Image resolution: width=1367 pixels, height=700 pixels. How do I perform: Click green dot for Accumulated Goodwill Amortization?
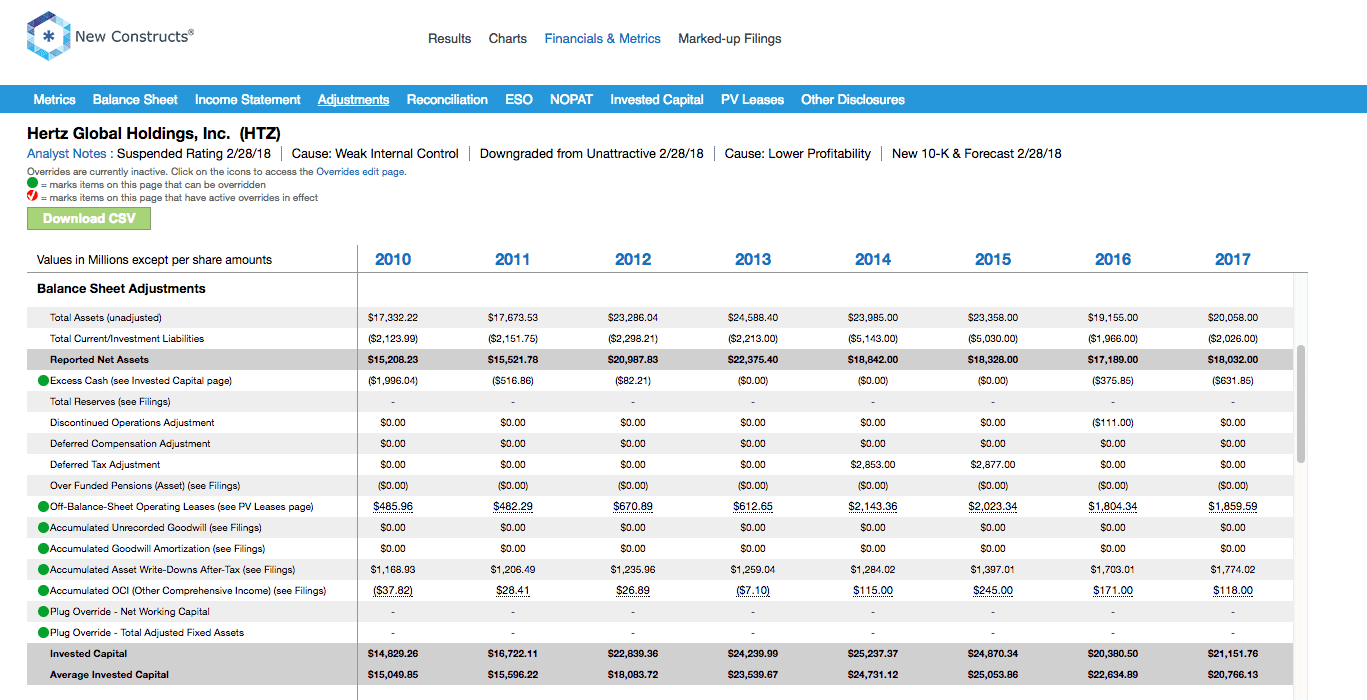[43, 549]
